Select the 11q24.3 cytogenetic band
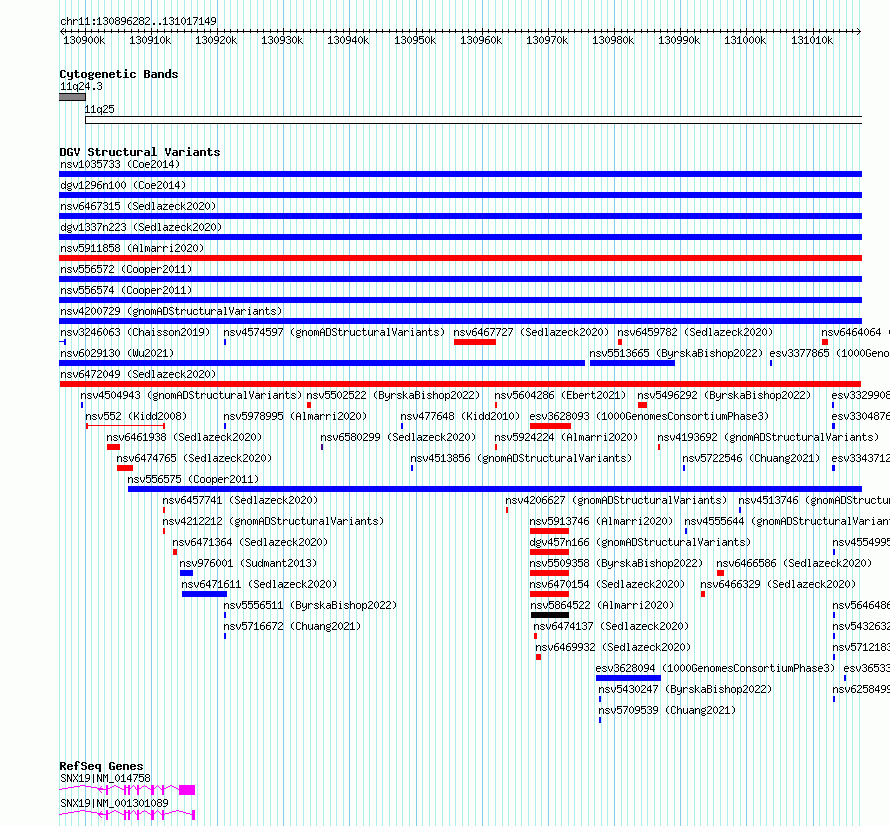Image resolution: width=890 pixels, height=826 pixels. tap(72, 97)
